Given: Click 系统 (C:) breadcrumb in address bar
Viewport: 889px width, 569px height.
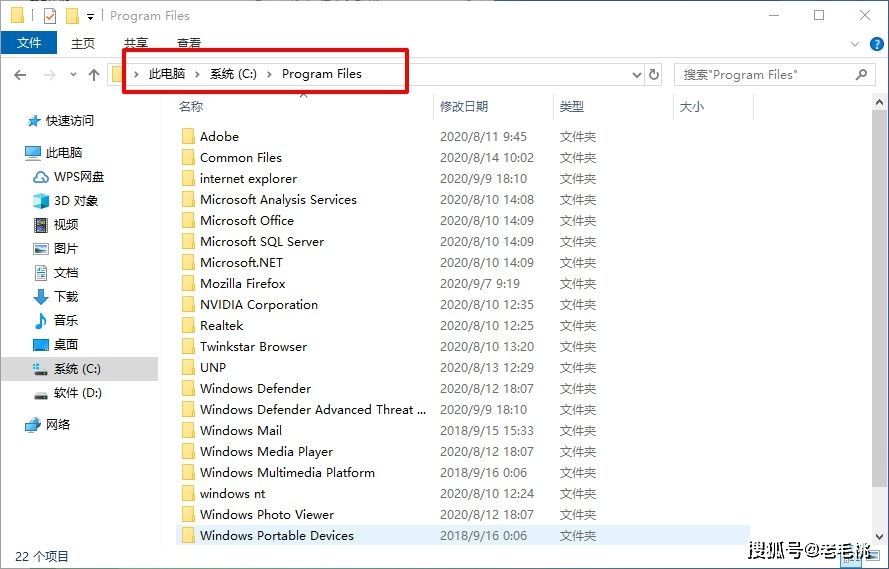Looking at the screenshot, I should pos(233,74).
